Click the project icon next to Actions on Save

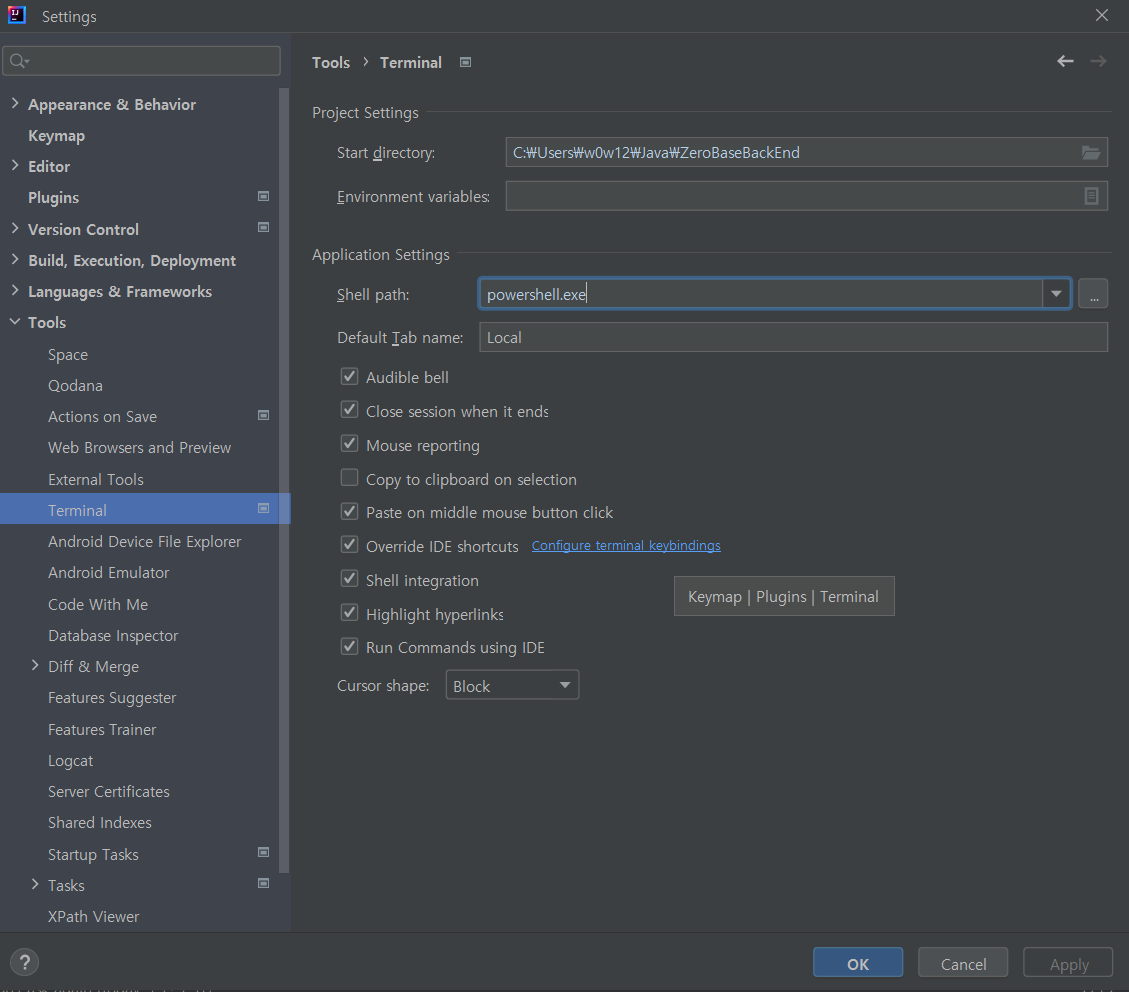tap(264, 415)
